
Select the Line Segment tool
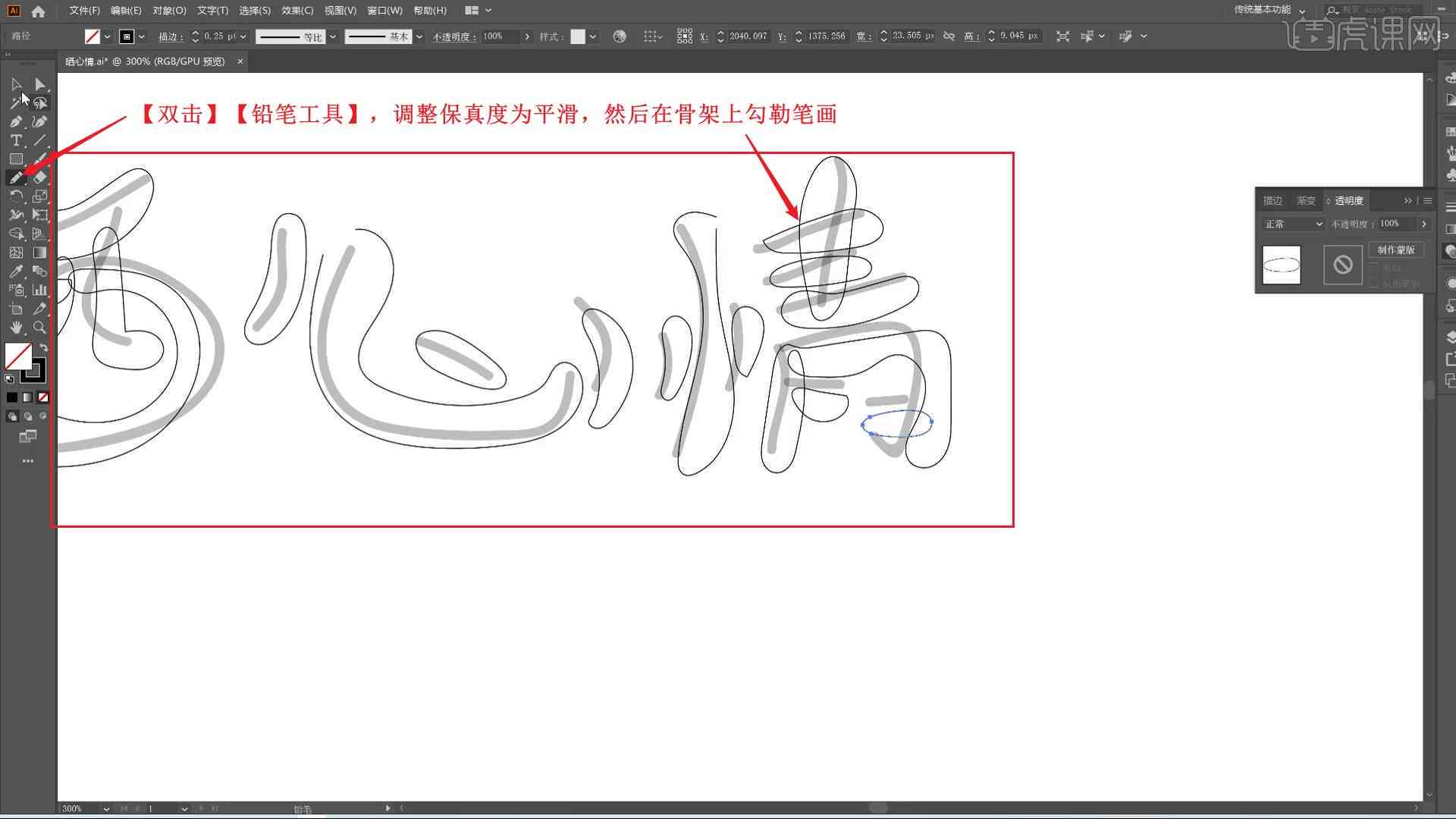click(40, 140)
